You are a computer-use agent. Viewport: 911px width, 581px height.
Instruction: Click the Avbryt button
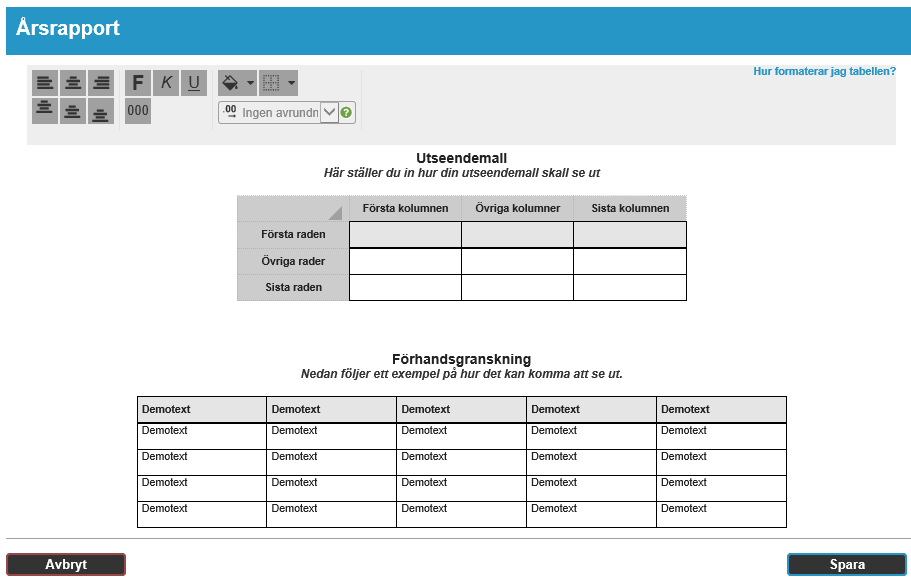66,565
